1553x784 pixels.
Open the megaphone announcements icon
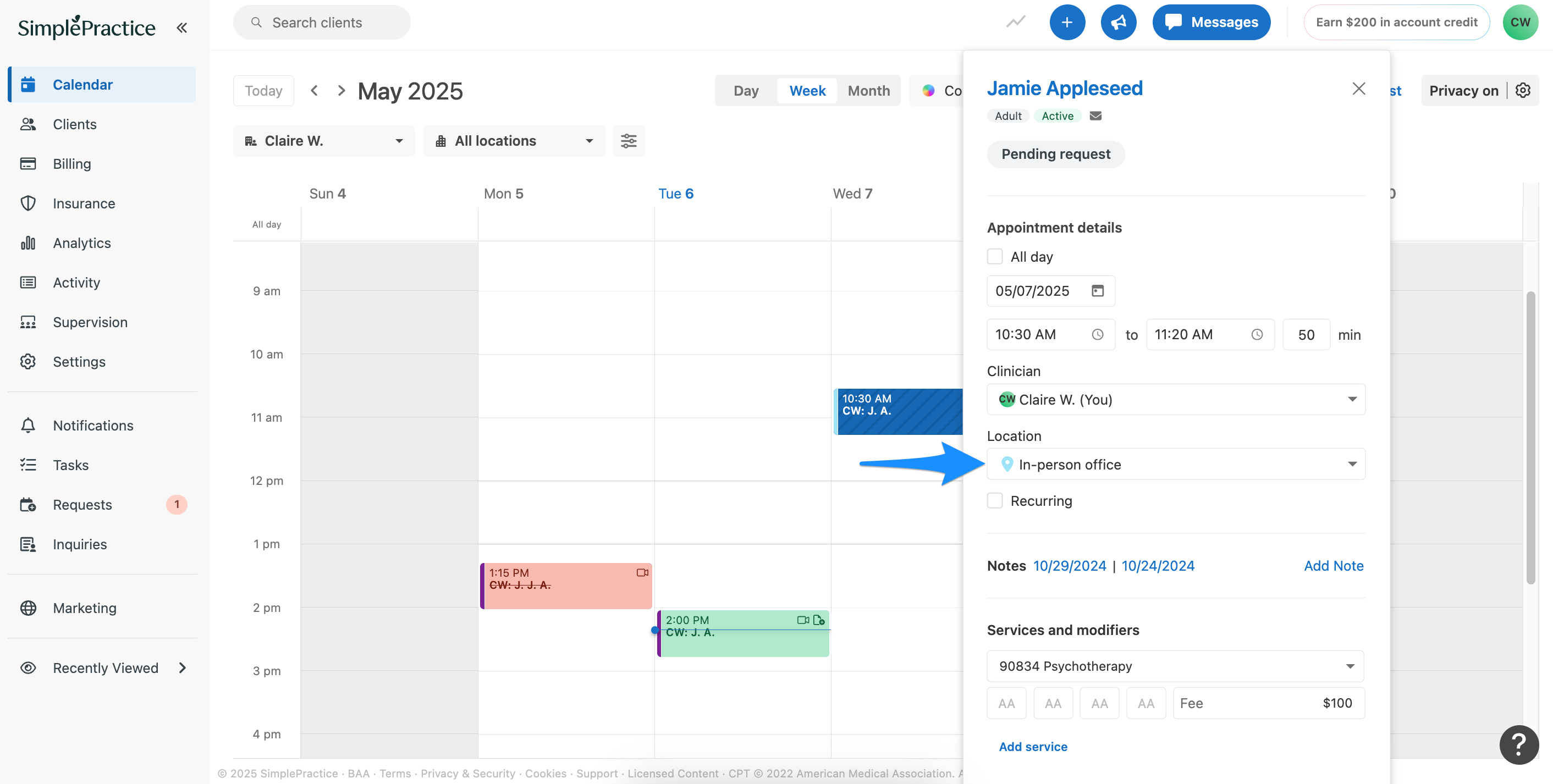(x=1119, y=23)
